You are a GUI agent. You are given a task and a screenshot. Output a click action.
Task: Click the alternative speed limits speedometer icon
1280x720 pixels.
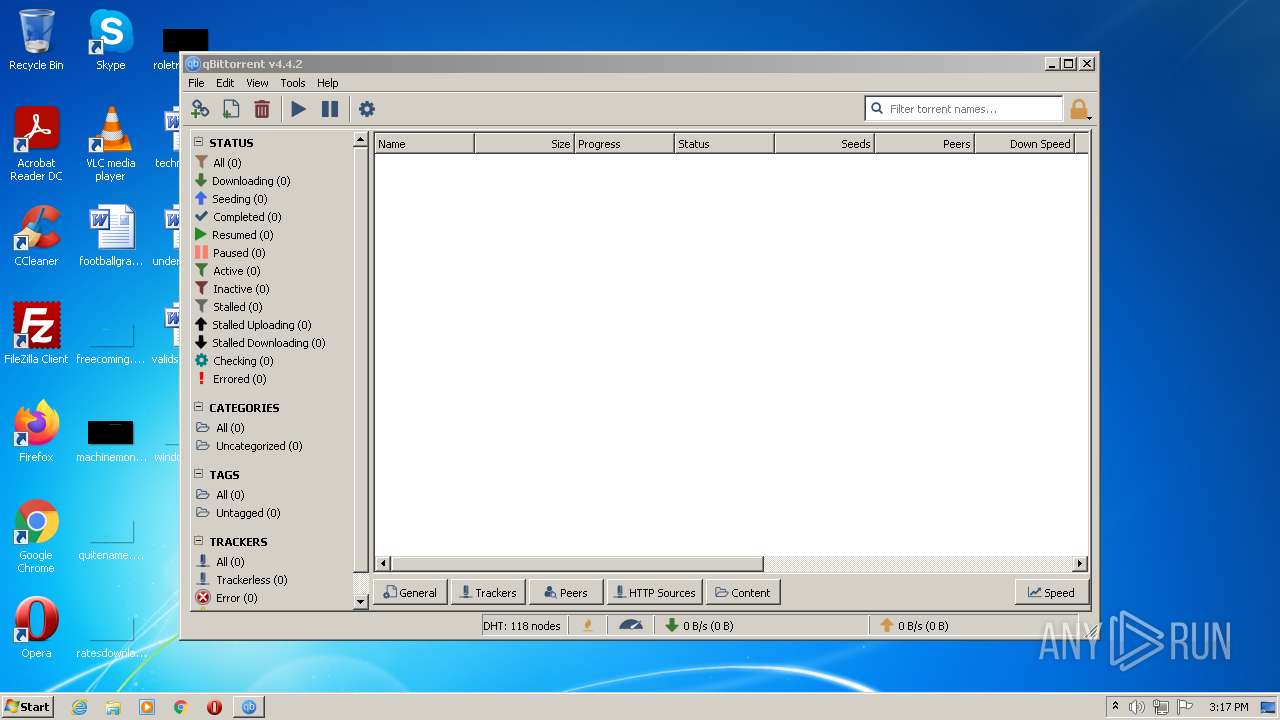(x=631, y=625)
